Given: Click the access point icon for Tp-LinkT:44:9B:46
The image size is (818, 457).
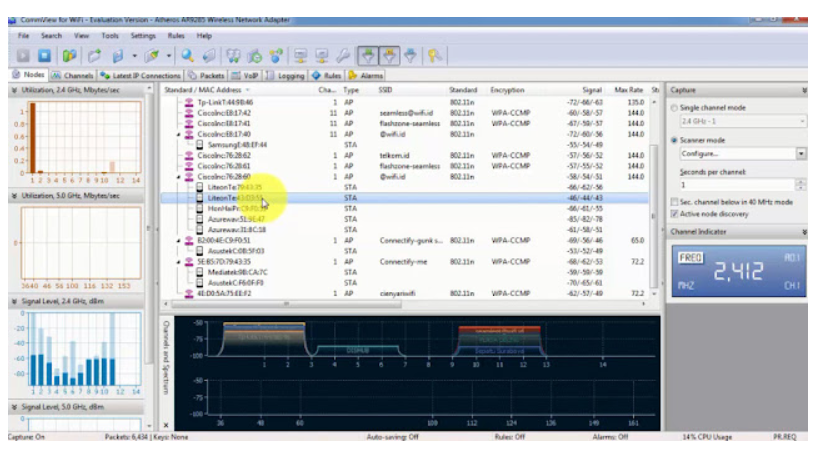Looking at the screenshot, I should tap(189, 102).
